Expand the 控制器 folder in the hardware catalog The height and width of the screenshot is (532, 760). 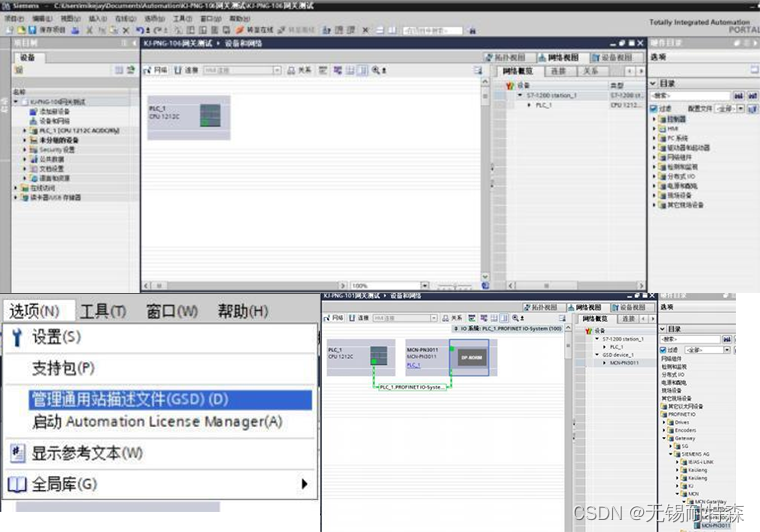pyautogui.click(x=654, y=119)
